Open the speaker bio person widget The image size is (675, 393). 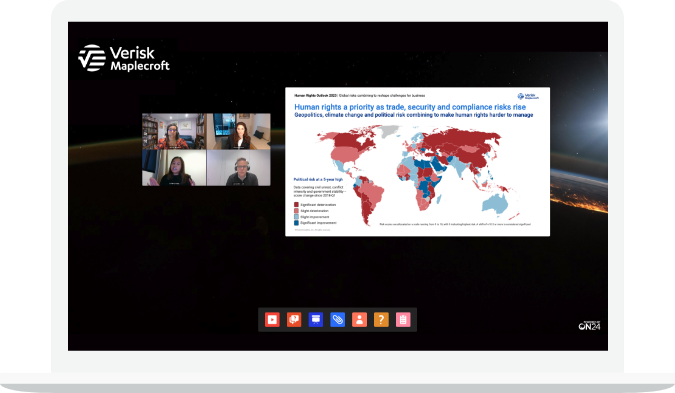[359, 320]
